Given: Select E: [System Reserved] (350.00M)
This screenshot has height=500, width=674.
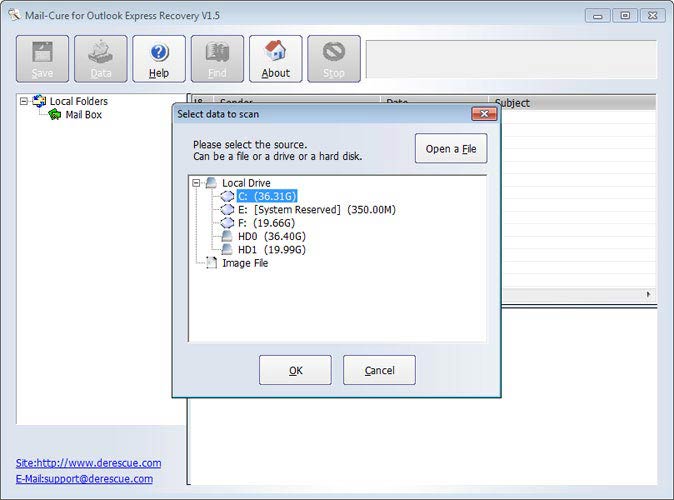Looking at the screenshot, I should coord(317,210).
